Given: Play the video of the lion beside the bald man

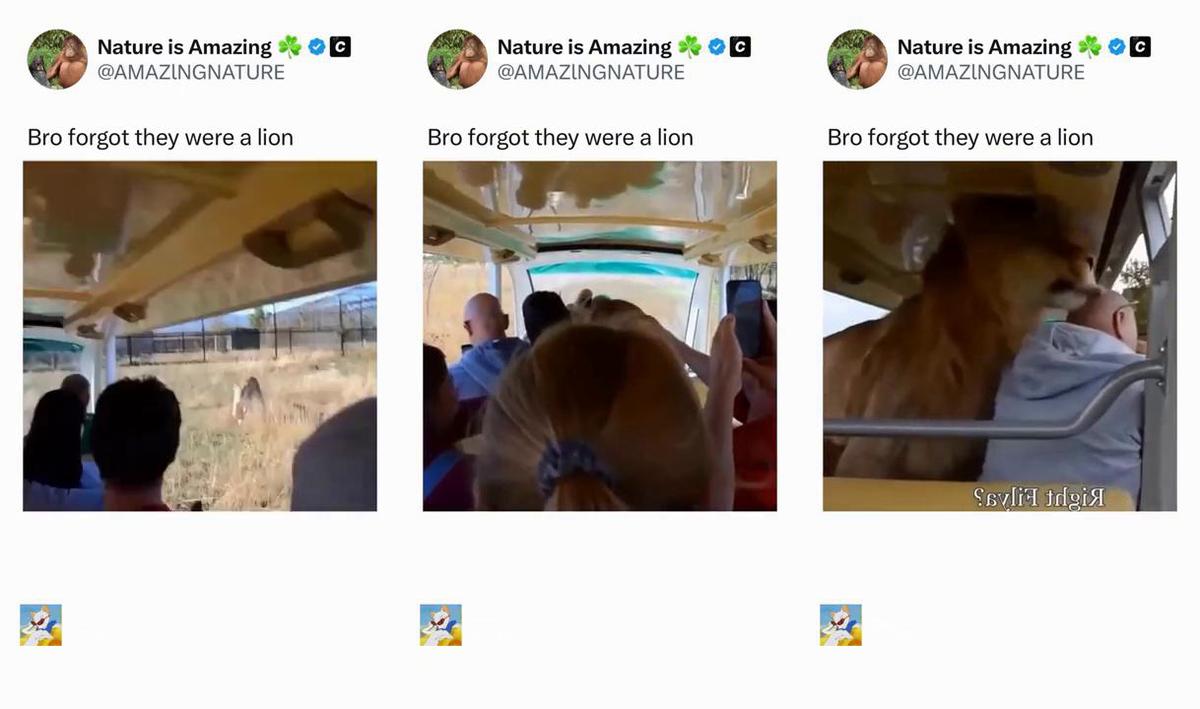Looking at the screenshot, I should click(1000, 336).
